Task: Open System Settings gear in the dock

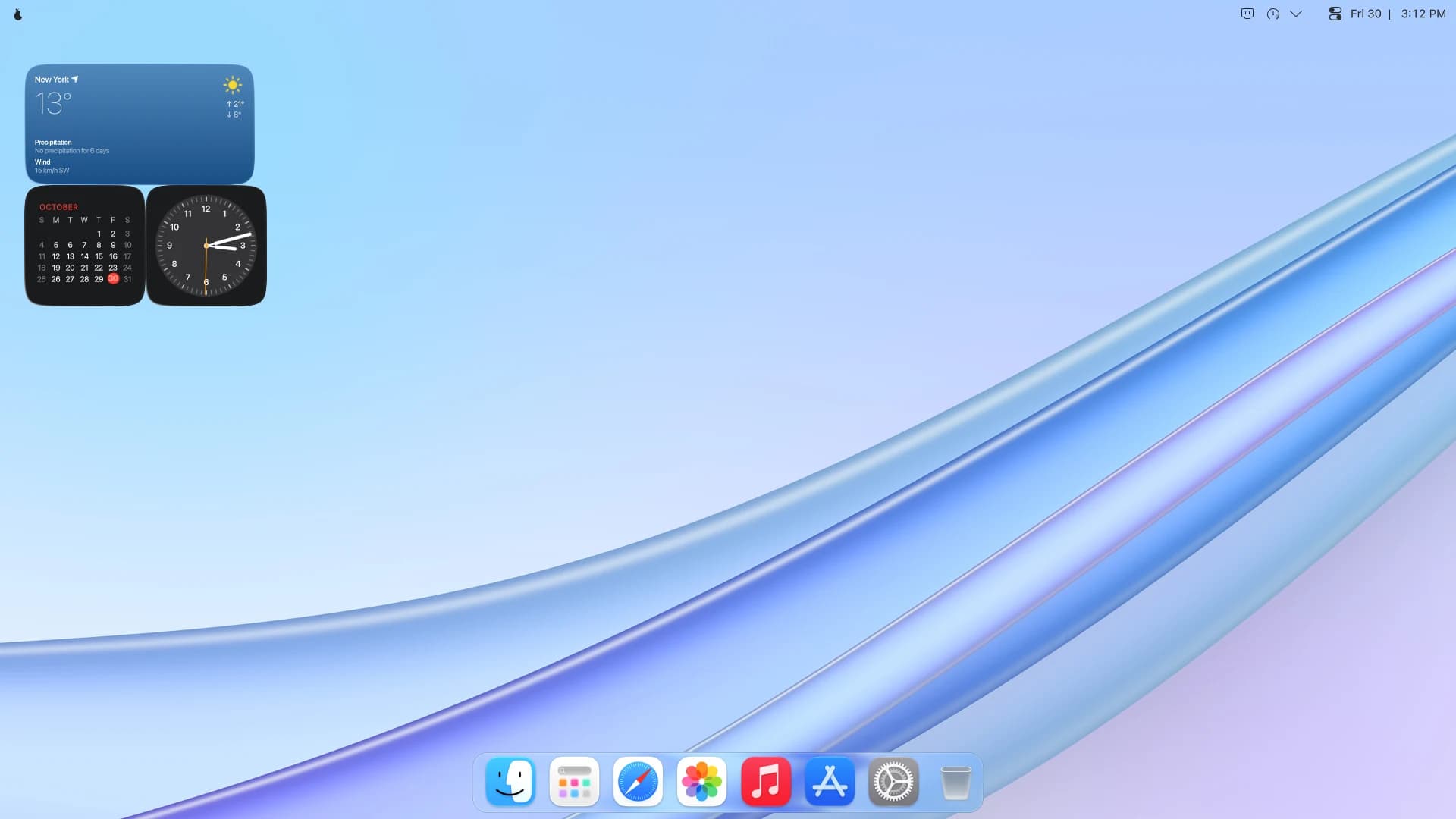Action: tap(893, 781)
